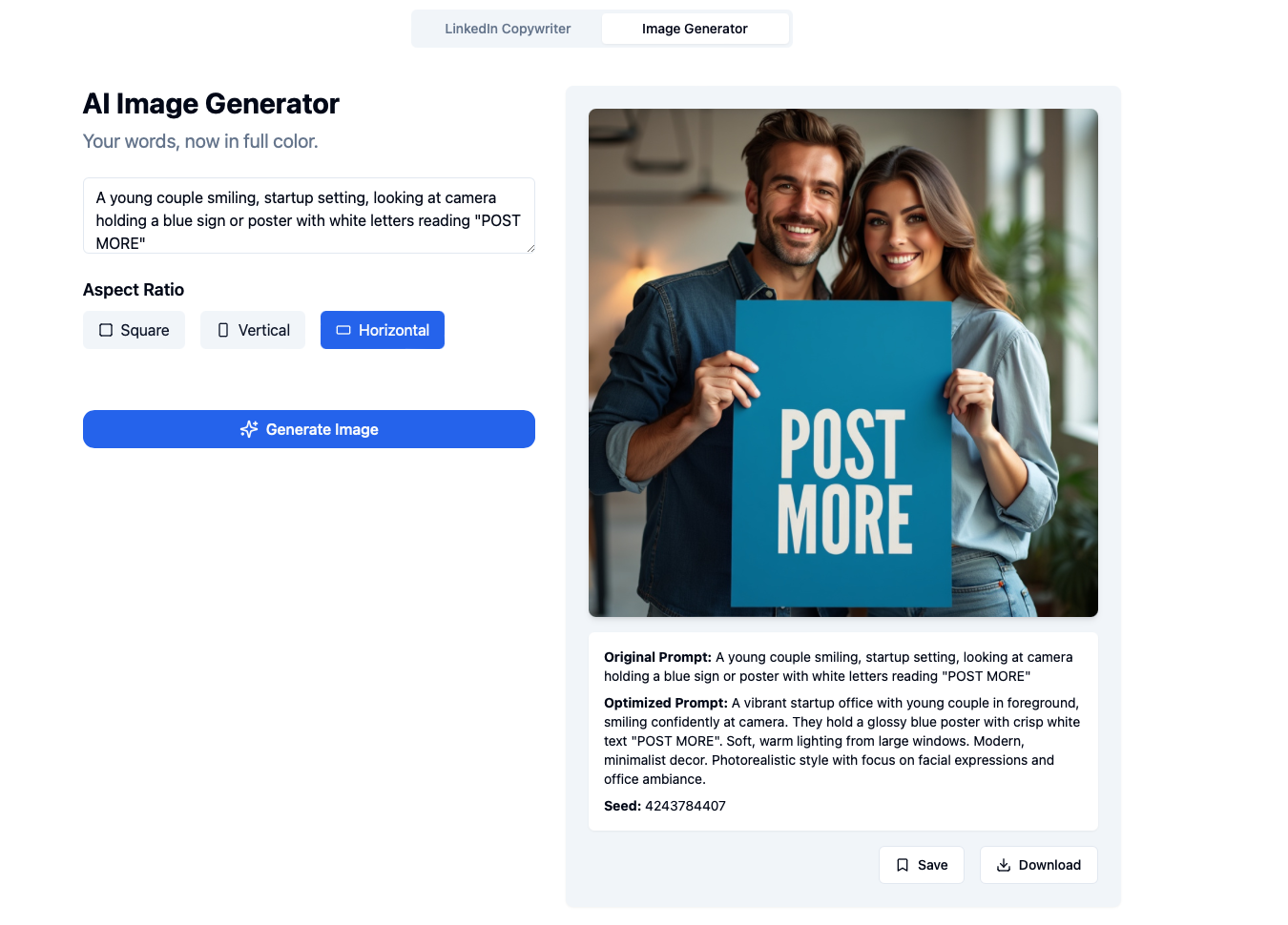
Task: Click the Generate Image button
Action: (x=309, y=429)
